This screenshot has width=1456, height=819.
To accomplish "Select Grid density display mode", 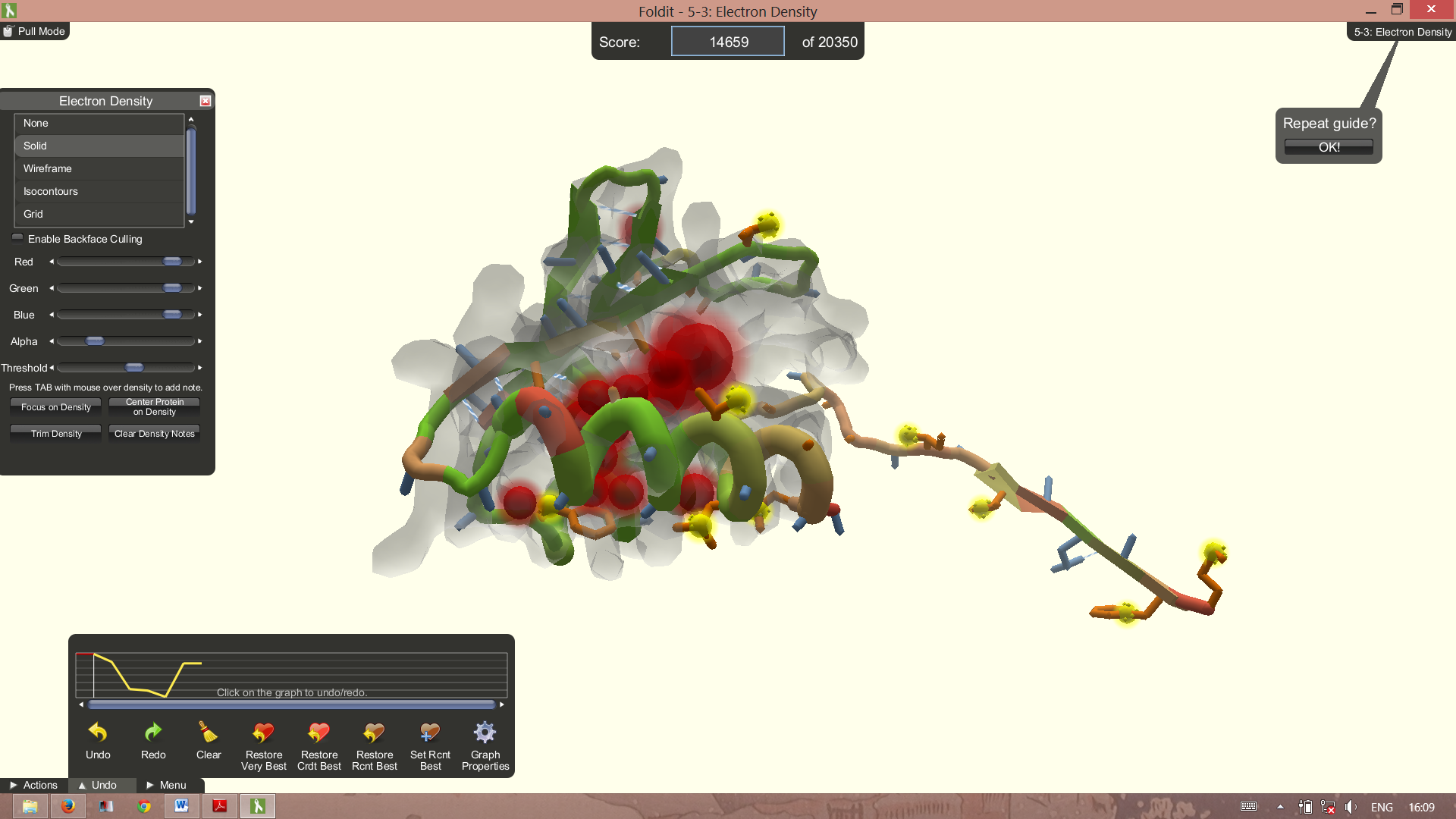I will pos(99,214).
